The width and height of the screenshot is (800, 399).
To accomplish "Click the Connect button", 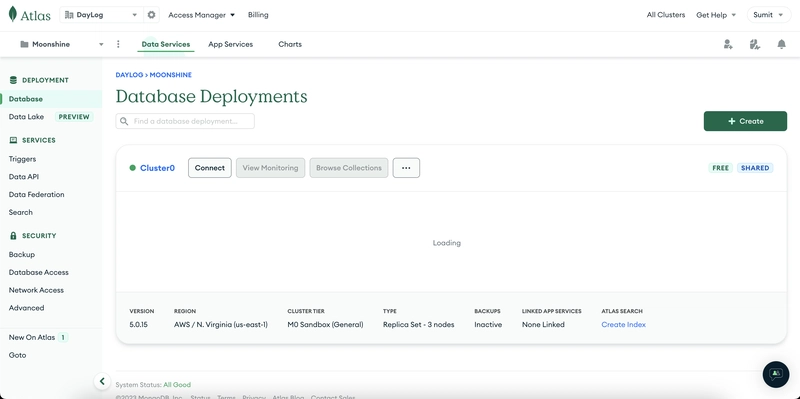I will click(x=210, y=168).
